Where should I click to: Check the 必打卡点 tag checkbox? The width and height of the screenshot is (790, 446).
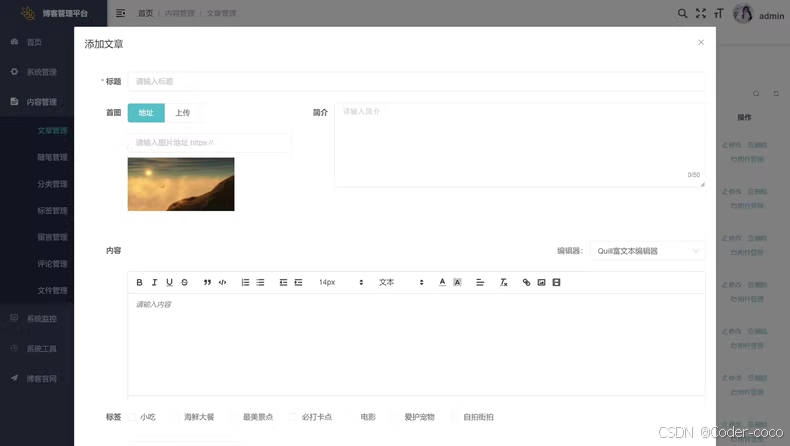click(293, 417)
